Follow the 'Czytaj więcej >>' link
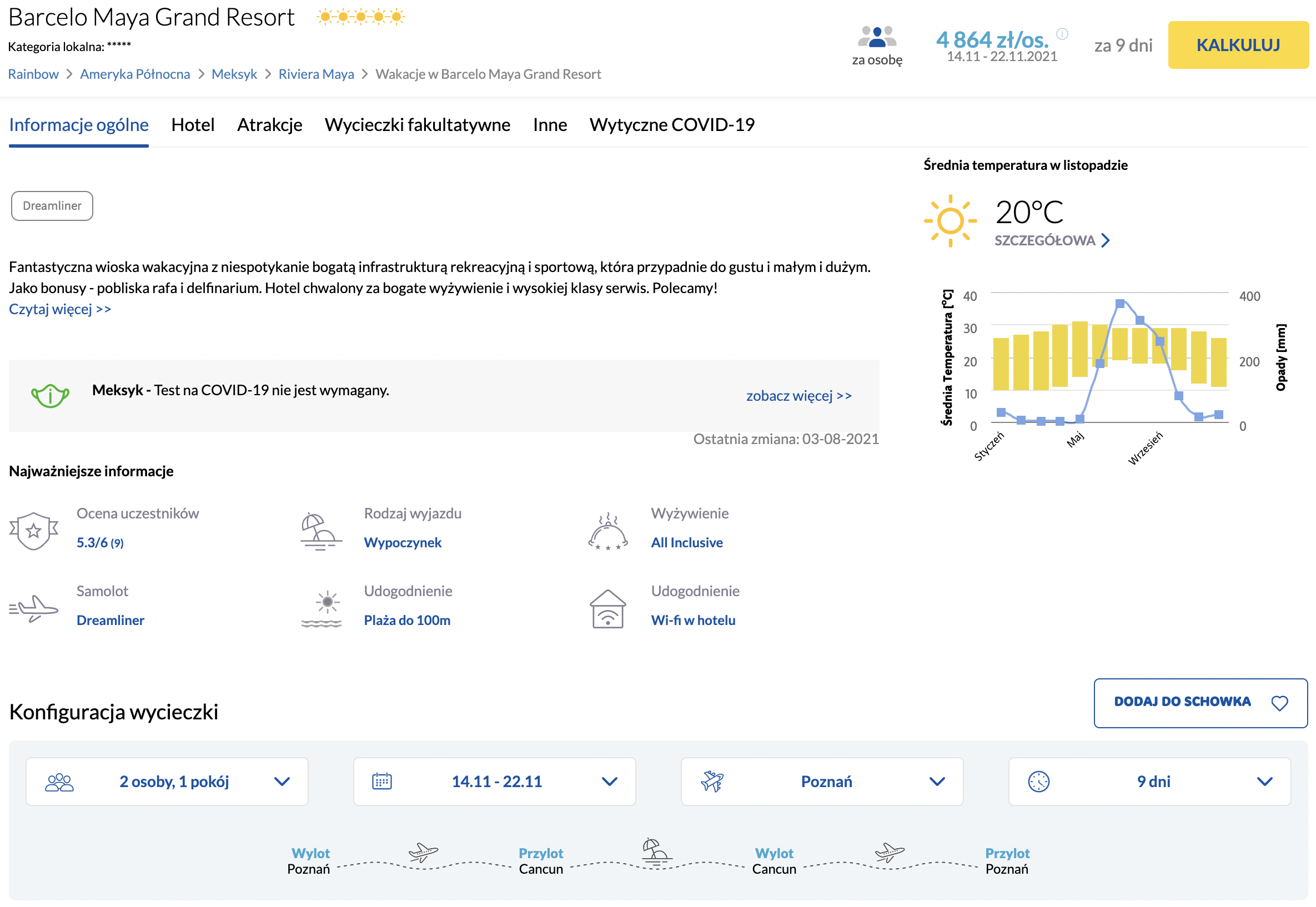 click(59, 309)
